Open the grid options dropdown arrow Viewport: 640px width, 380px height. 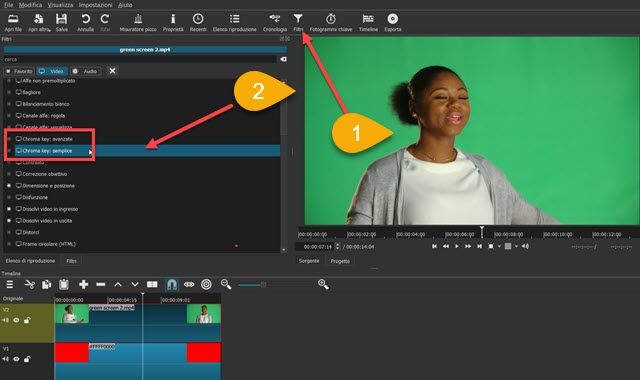516,247
